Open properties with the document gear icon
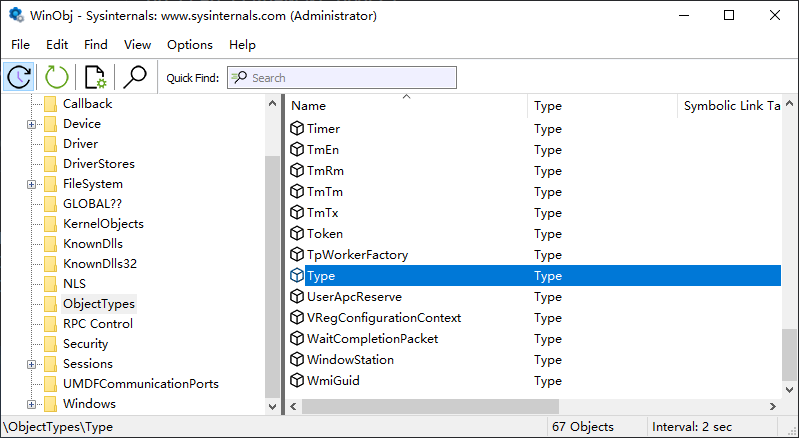 pos(95,77)
